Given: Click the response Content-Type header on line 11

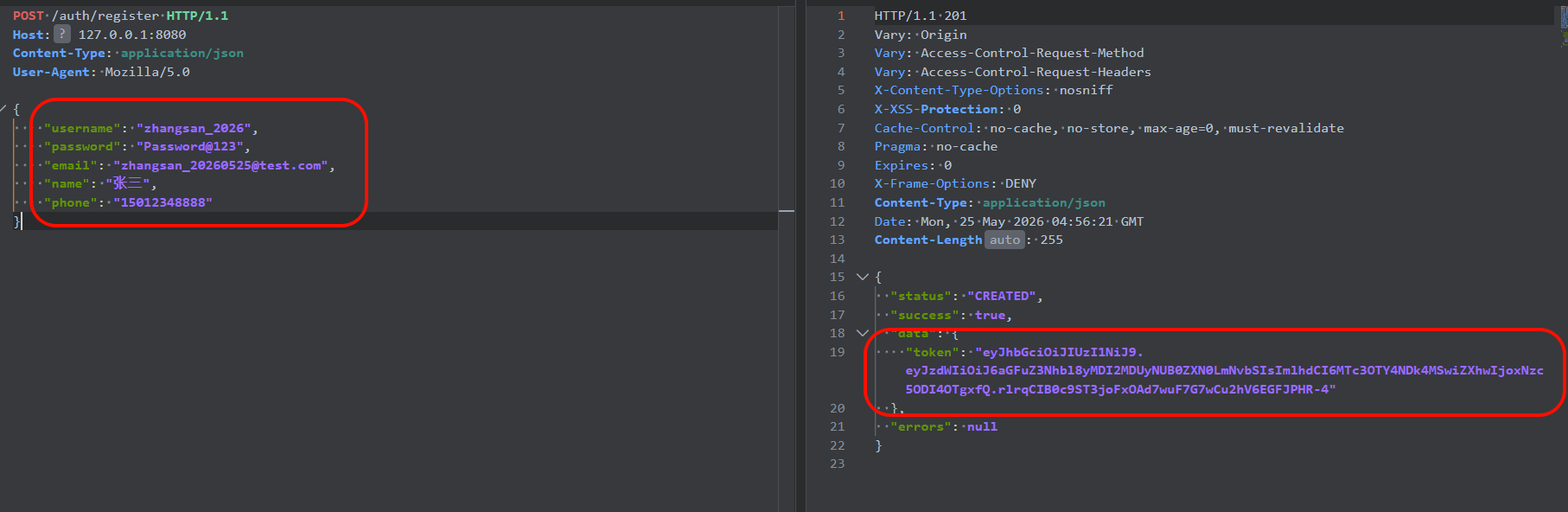Looking at the screenshot, I should [990, 202].
